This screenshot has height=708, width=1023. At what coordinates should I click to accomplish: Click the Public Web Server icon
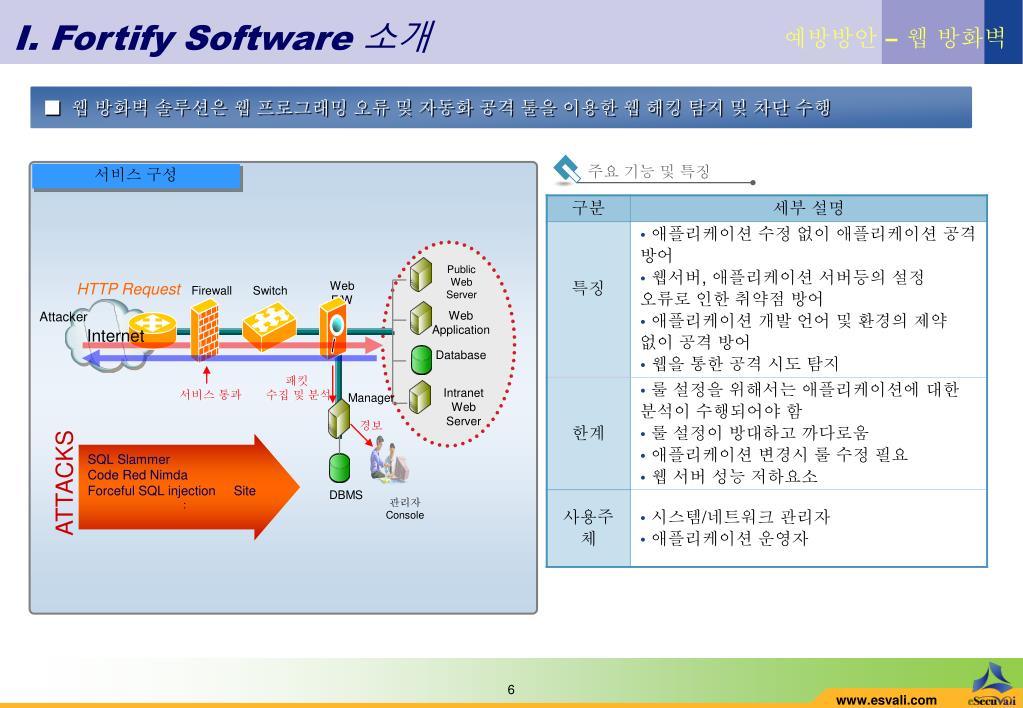(x=421, y=275)
